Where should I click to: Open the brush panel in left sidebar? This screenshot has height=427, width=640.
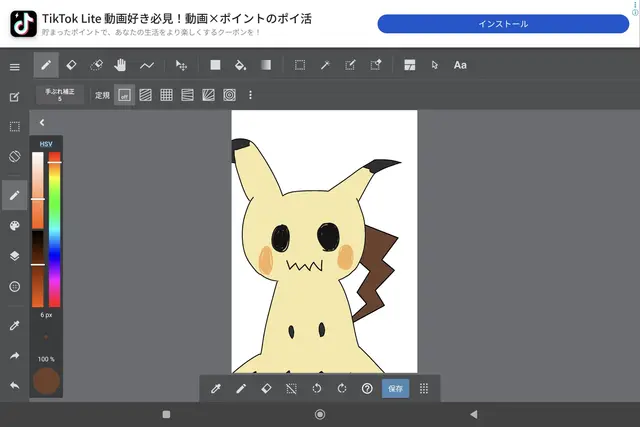coord(15,195)
